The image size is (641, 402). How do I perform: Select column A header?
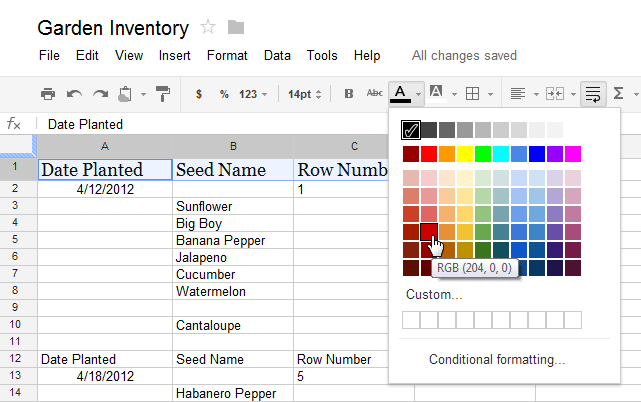click(105, 146)
